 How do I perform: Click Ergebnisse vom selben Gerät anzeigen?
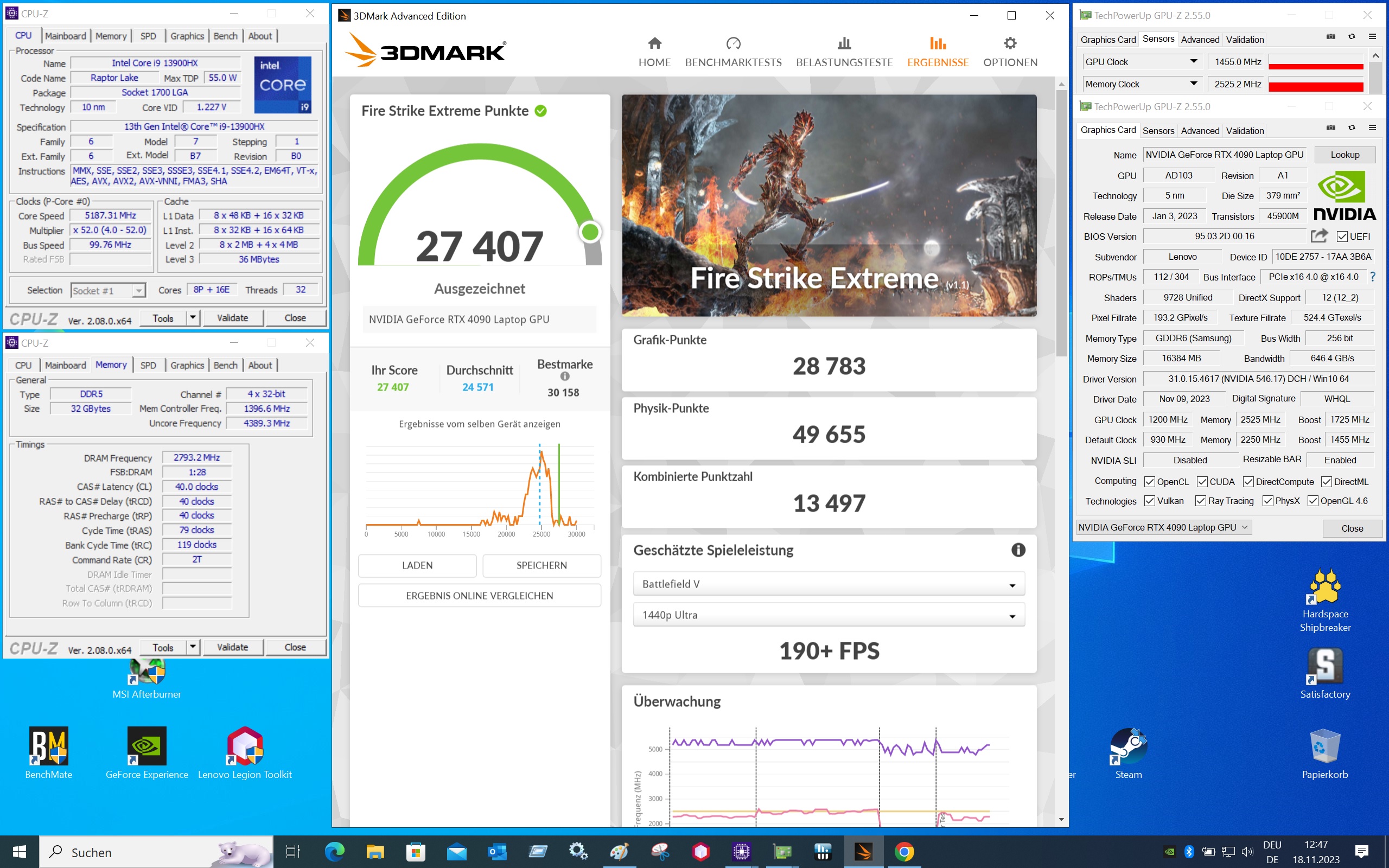[479, 424]
